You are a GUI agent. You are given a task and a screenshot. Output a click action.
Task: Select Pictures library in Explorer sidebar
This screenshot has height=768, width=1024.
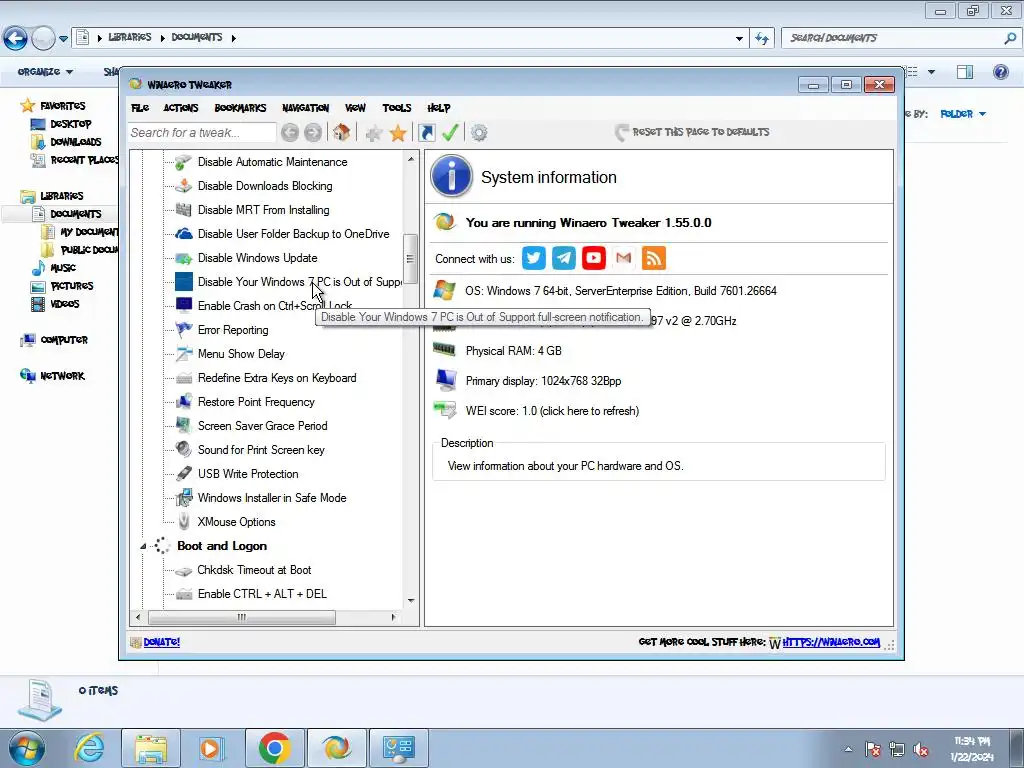tap(72, 286)
